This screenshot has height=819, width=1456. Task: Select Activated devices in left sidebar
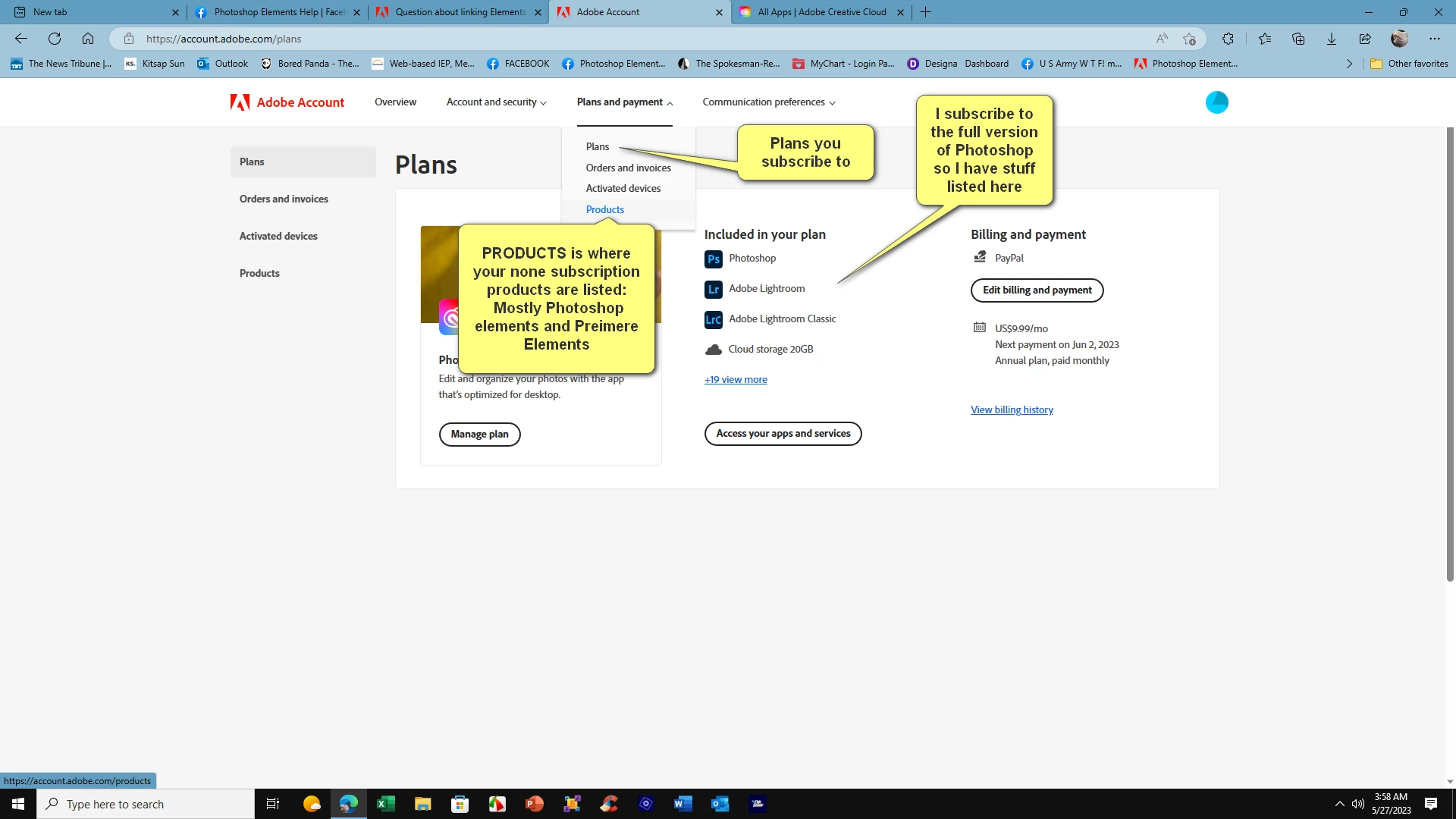point(278,237)
